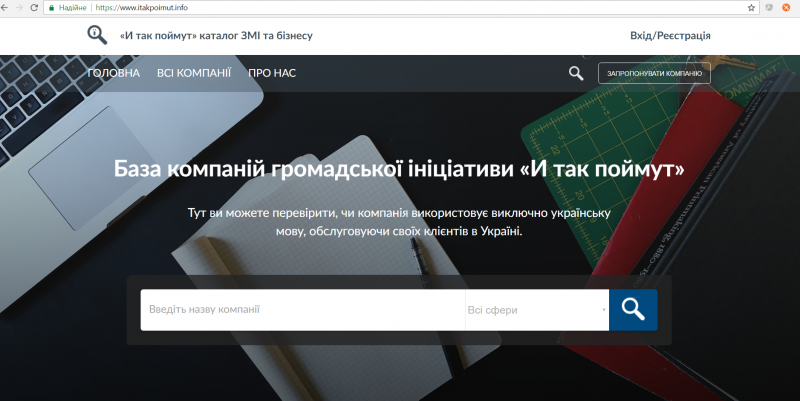Click the blue search button
This screenshot has width=800, height=401.
[633, 310]
